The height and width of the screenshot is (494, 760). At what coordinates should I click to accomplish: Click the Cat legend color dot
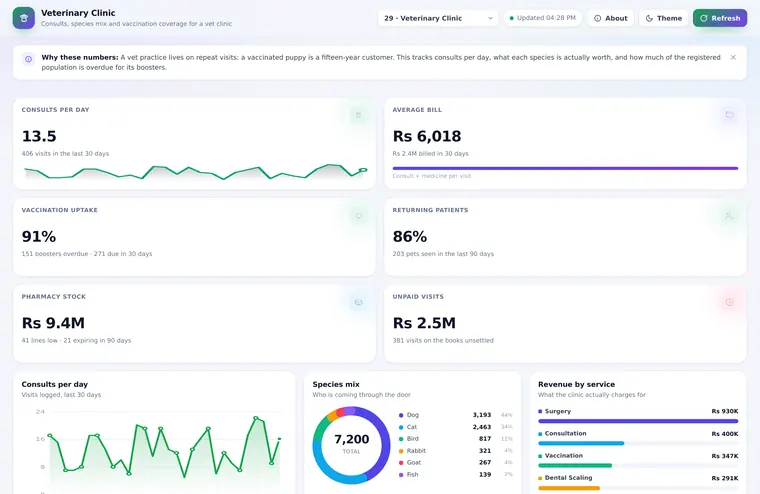[x=401, y=427]
